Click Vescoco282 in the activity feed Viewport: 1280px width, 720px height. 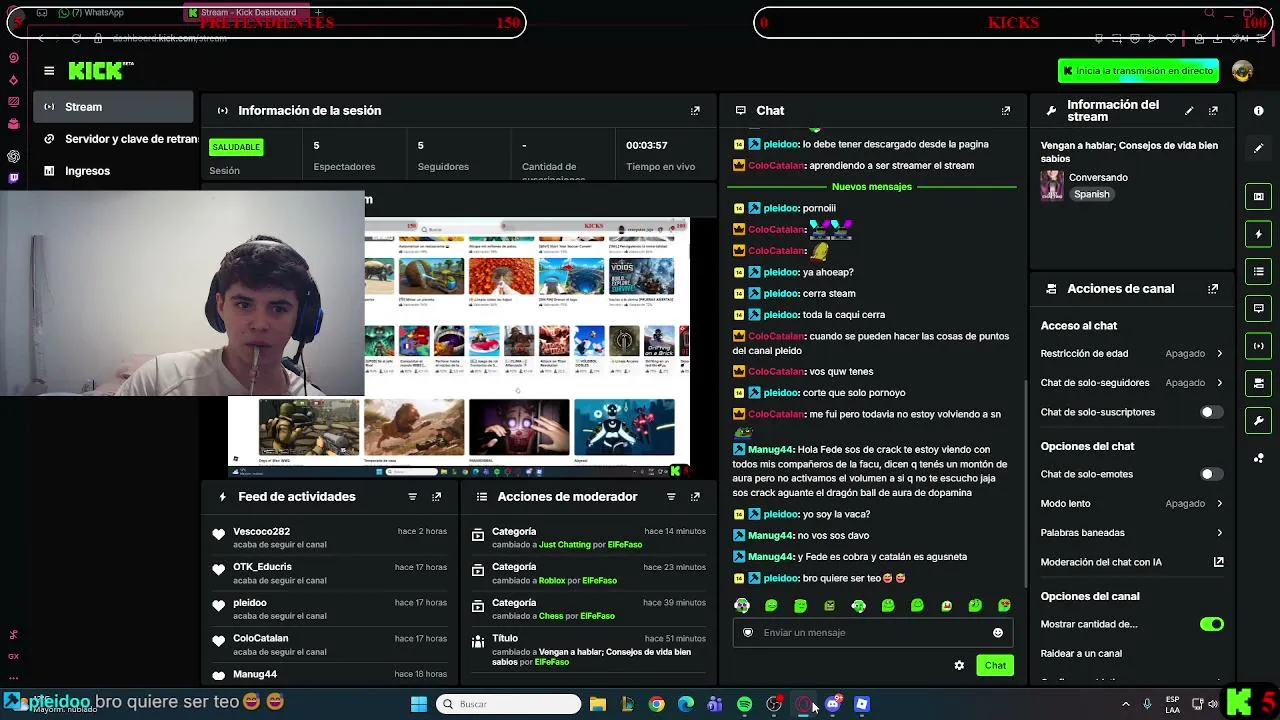pos(261,532)
